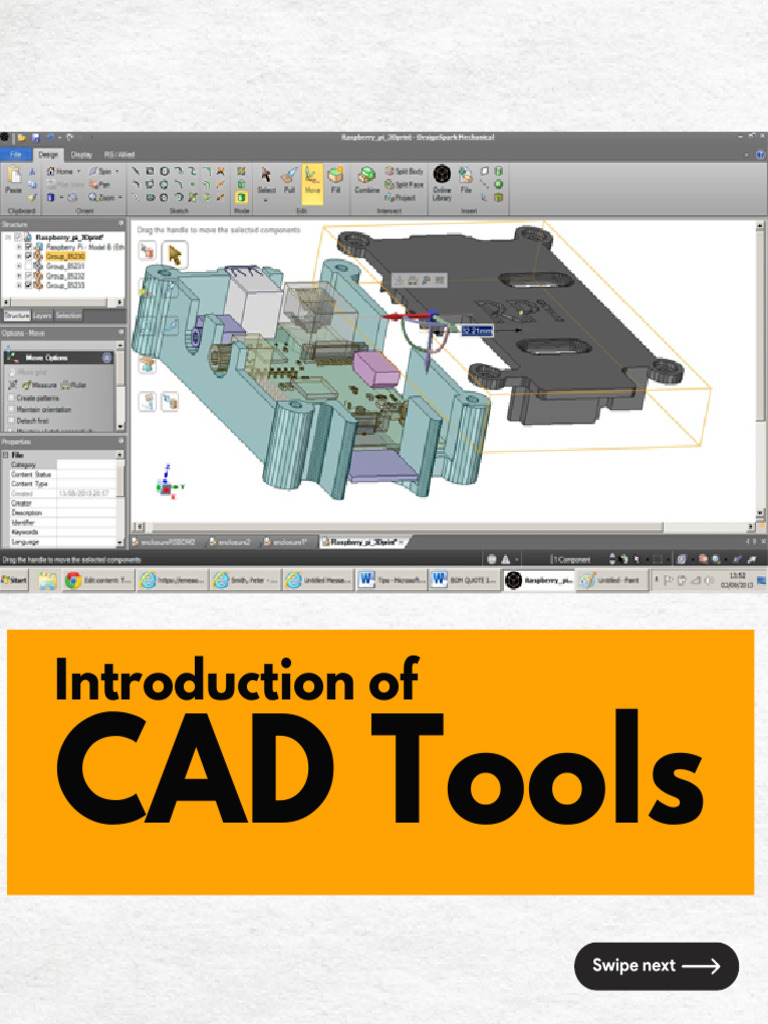768x1024 pixels.
Task: Expand the Group_85233 tree node
Action: tap(19, 285)
